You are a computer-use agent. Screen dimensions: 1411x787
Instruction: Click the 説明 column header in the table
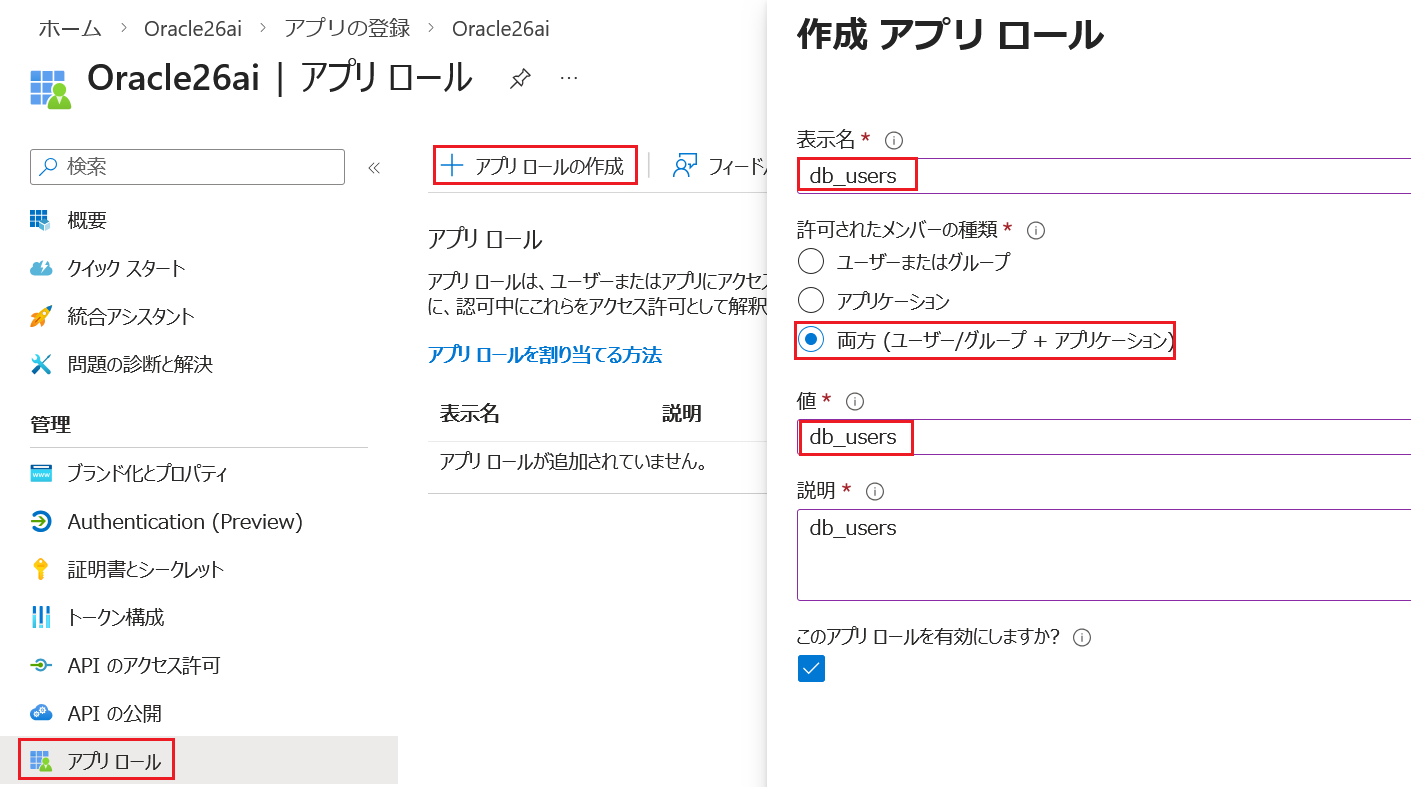(682, 414)
